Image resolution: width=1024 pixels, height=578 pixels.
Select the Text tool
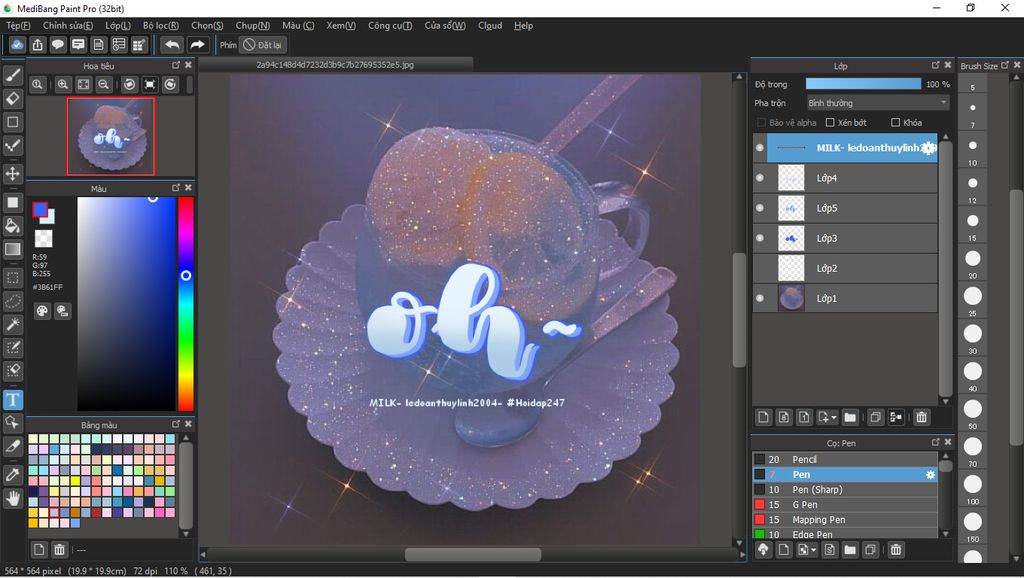[x=12, y=400]
